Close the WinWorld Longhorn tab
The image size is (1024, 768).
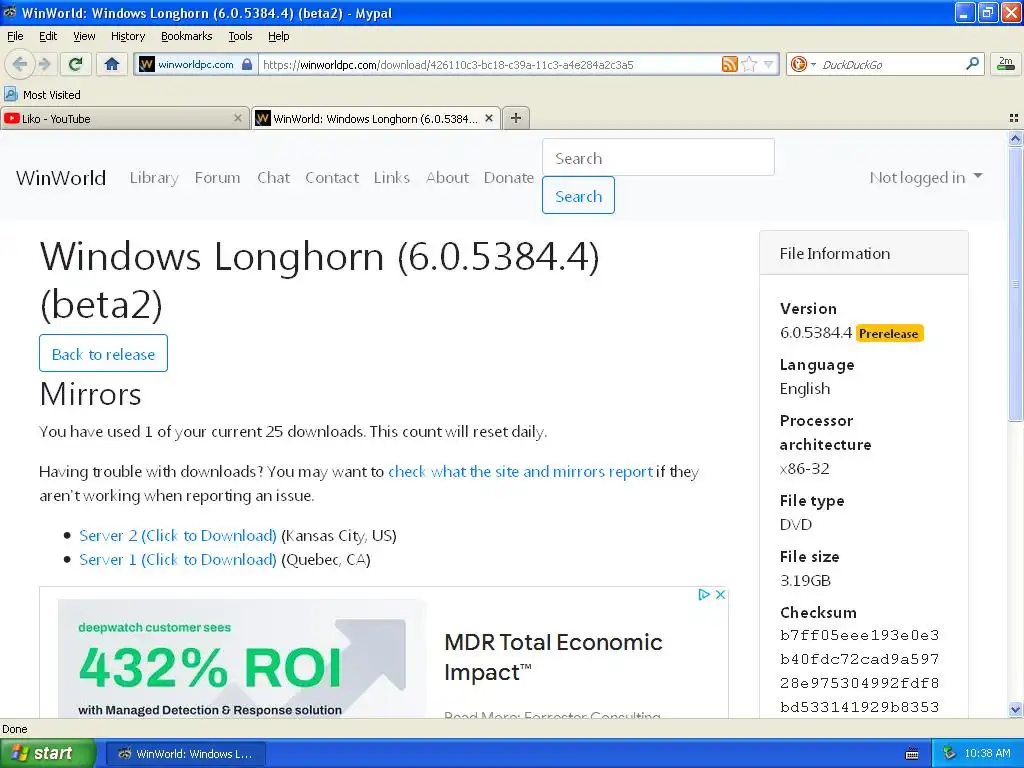[x=488, y=118]
